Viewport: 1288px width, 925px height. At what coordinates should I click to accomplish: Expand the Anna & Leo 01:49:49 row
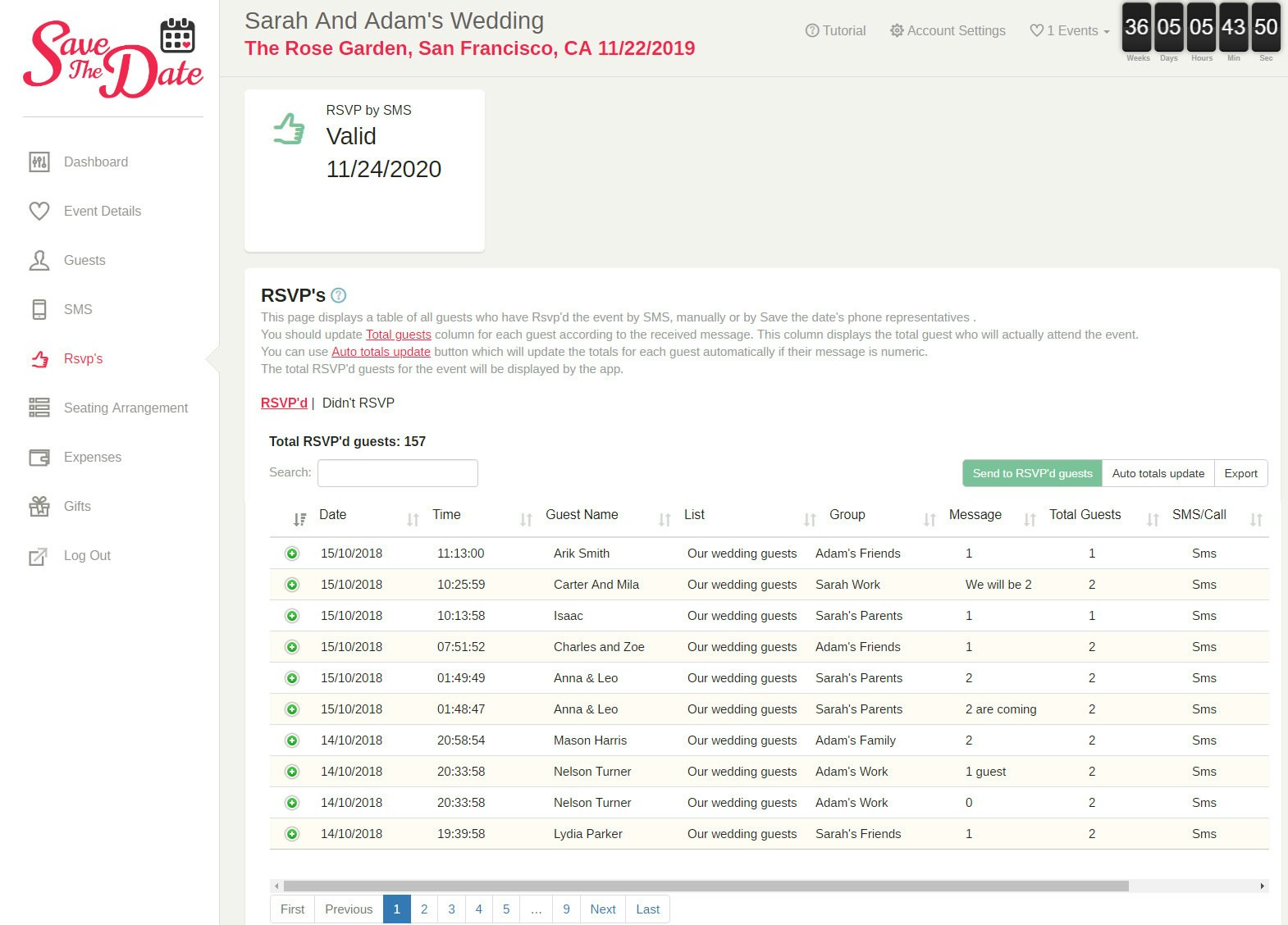[x=292, y=678]
